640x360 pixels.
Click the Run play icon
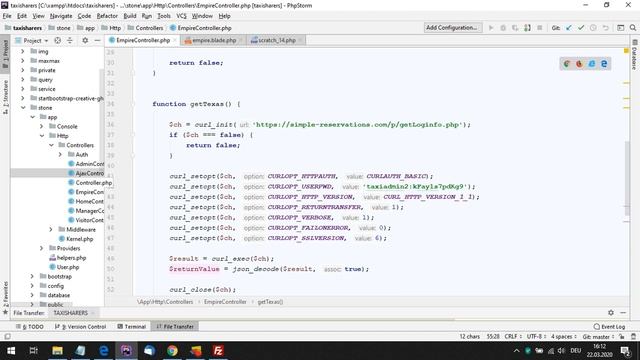pos(491,28)
